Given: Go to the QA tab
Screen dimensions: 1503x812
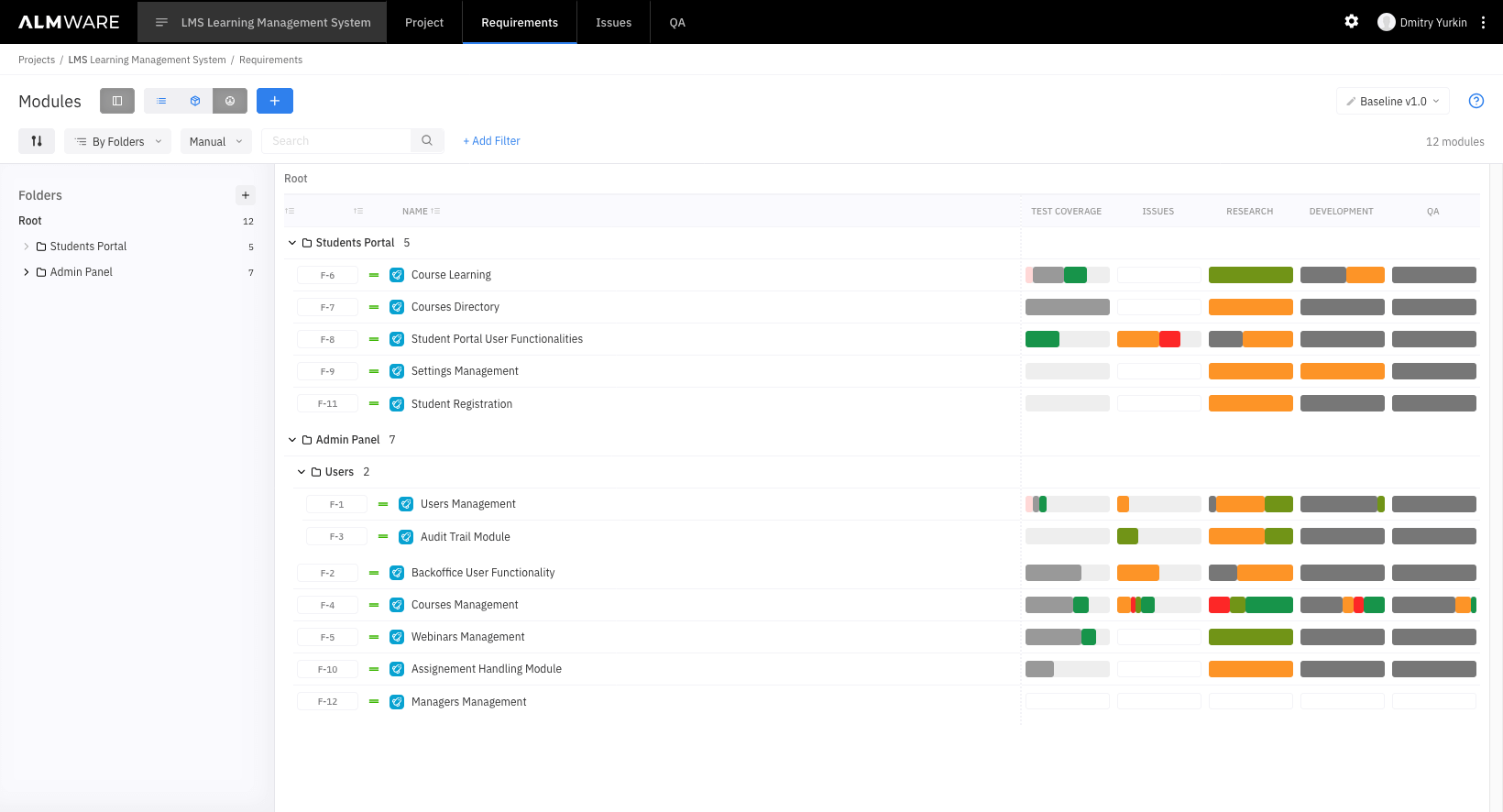Looking at the screenshot, I should point(677,22).
